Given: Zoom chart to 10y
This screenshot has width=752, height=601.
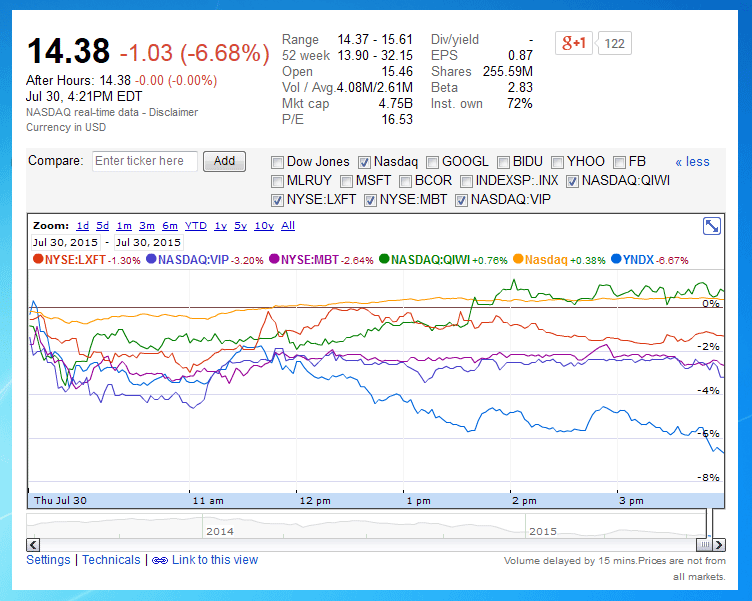Looking at the screenshot, I should coord(264,226).
